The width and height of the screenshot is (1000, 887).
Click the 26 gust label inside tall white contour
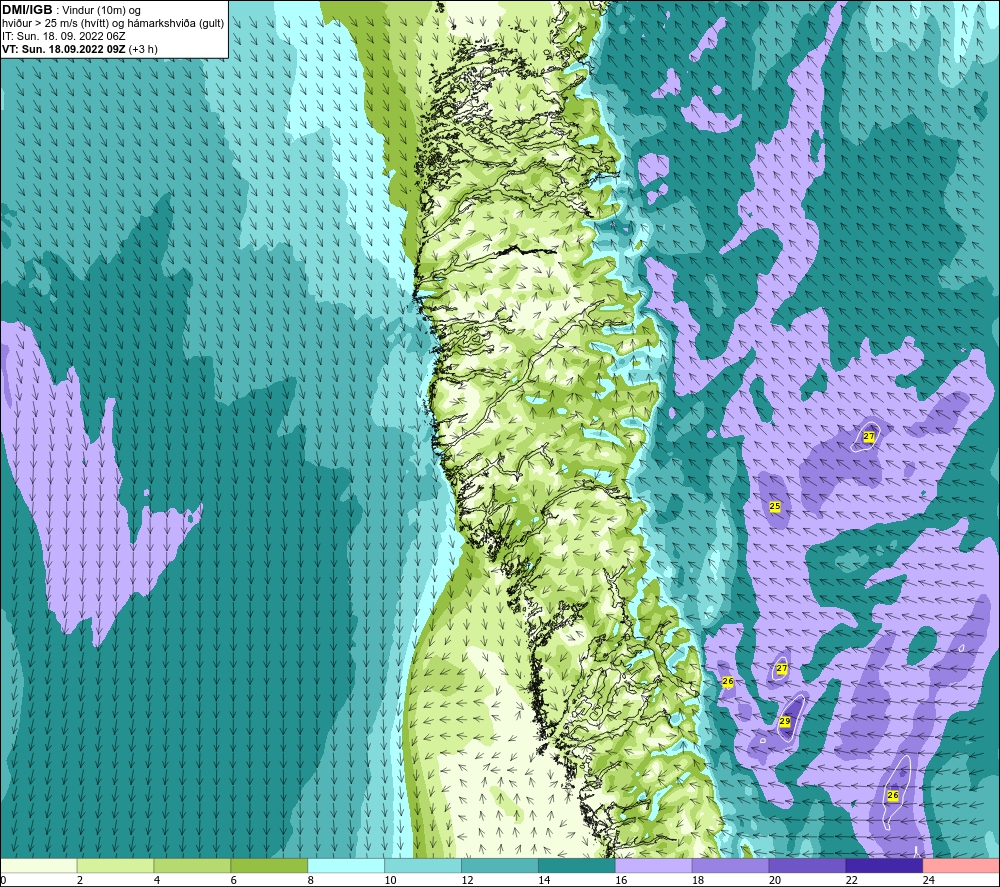click(893, 795)
